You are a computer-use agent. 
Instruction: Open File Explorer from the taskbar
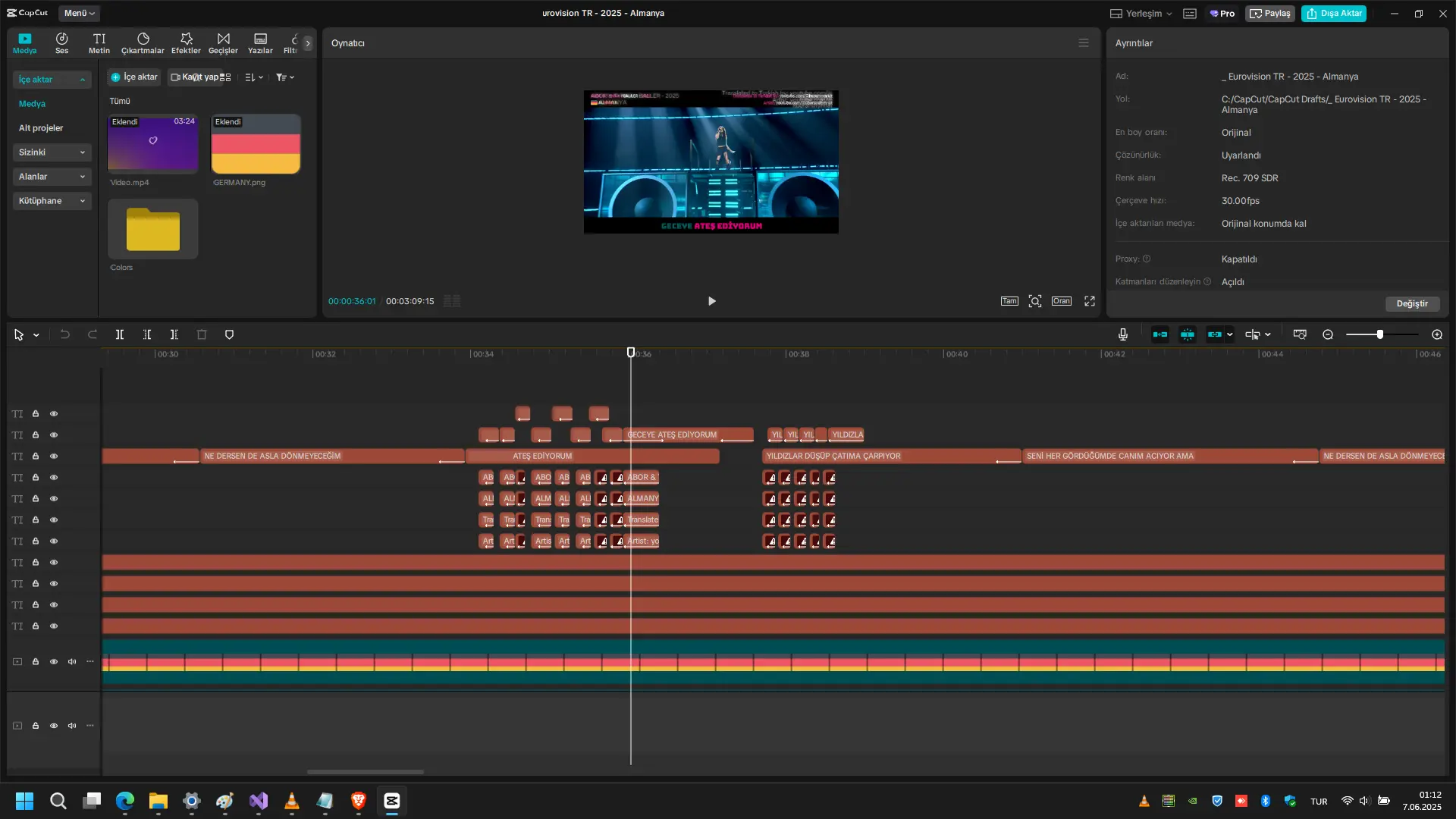(158, 801)
